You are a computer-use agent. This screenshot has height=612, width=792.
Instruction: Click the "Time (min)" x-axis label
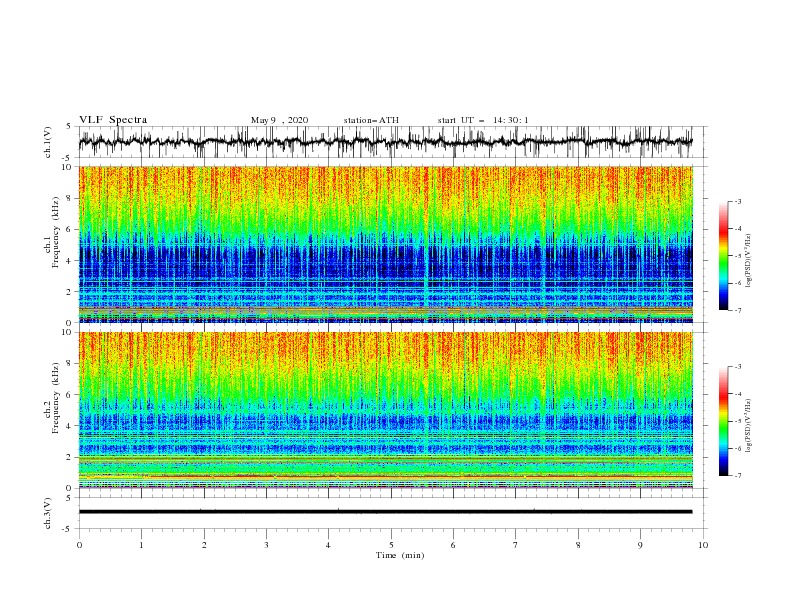(x=400, y=555)
